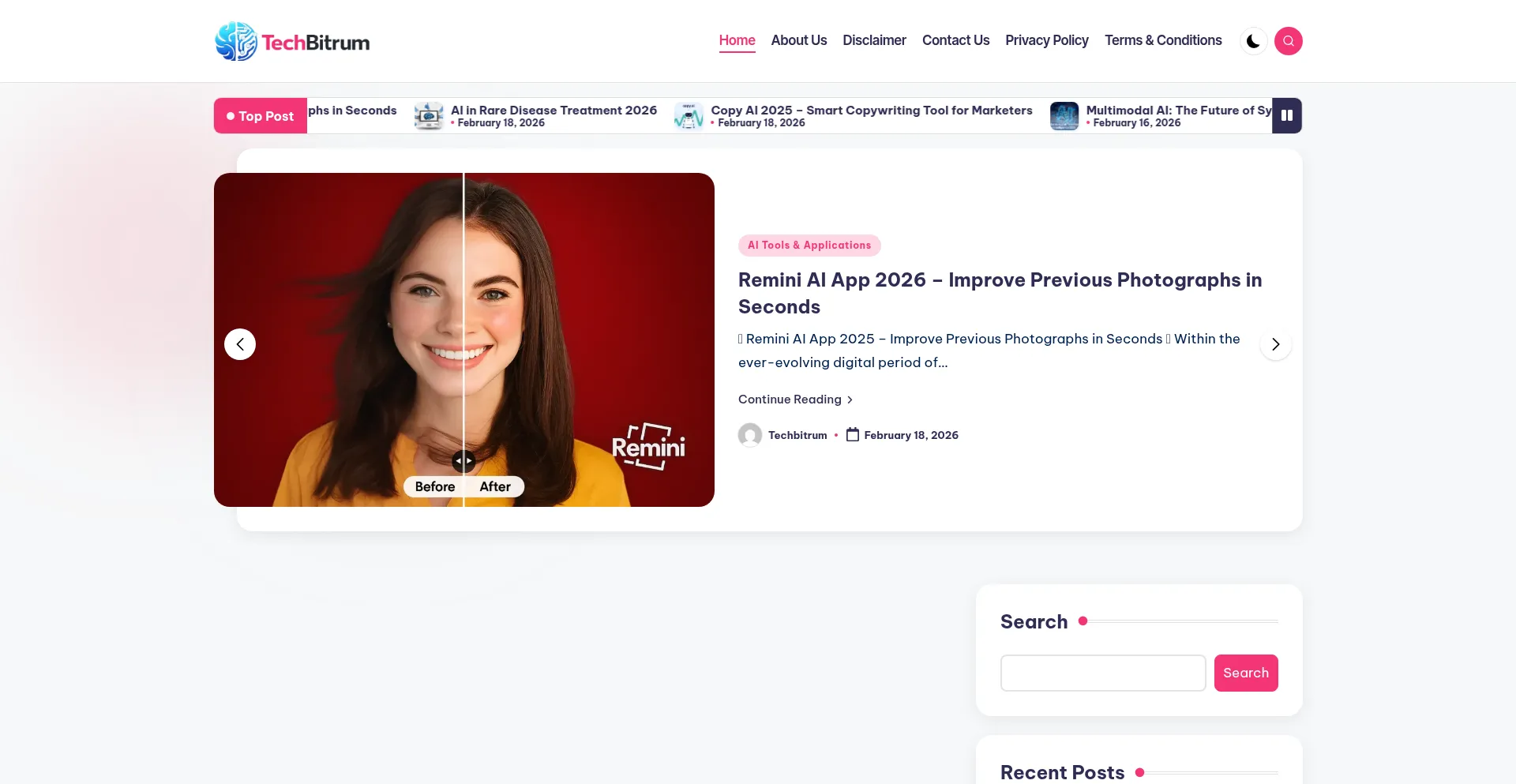Click the calendar icon next to February 18, 2026

click(853, 434)
